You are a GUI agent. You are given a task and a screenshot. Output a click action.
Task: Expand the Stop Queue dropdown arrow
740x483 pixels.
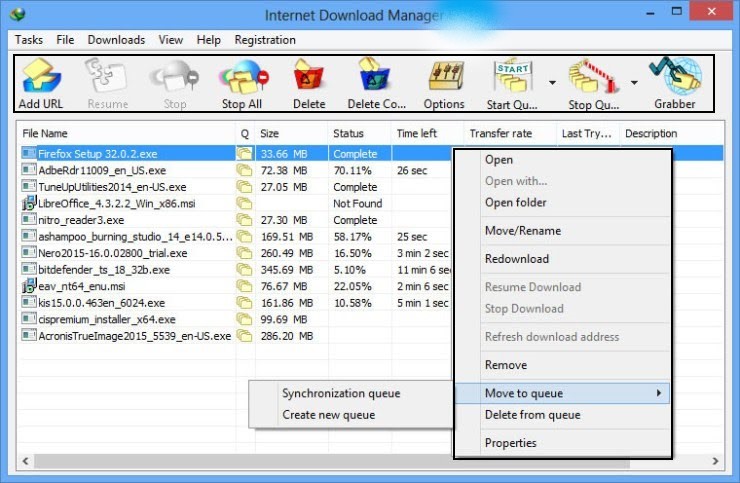634,83
